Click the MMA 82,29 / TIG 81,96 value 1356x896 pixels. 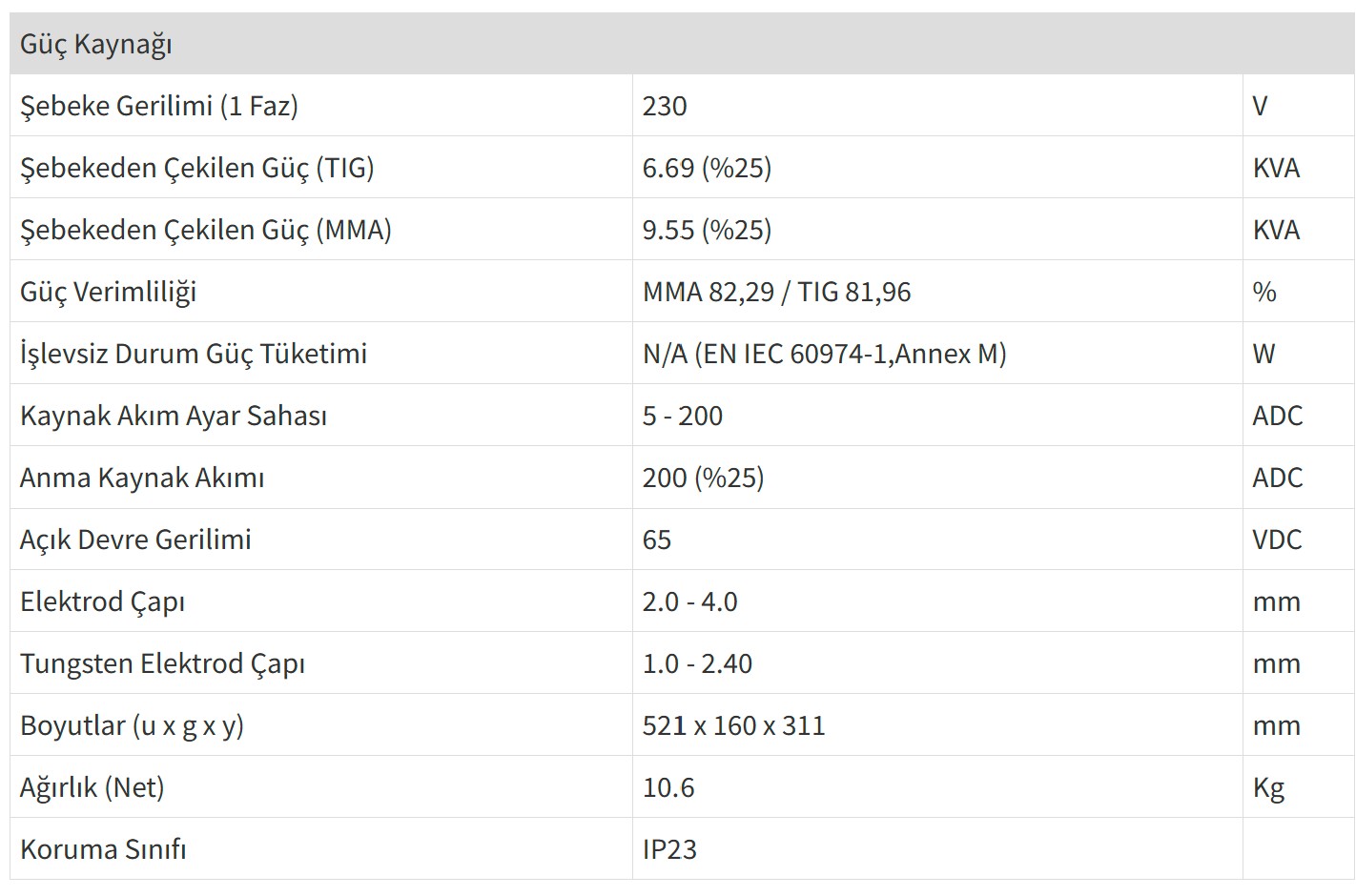(x=776, y=292)
